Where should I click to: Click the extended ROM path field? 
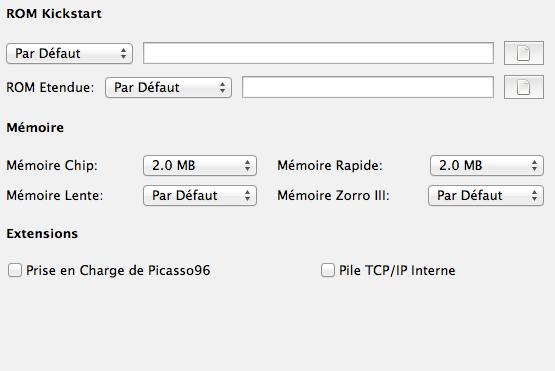pyautogui.click(x=368, y=87)
